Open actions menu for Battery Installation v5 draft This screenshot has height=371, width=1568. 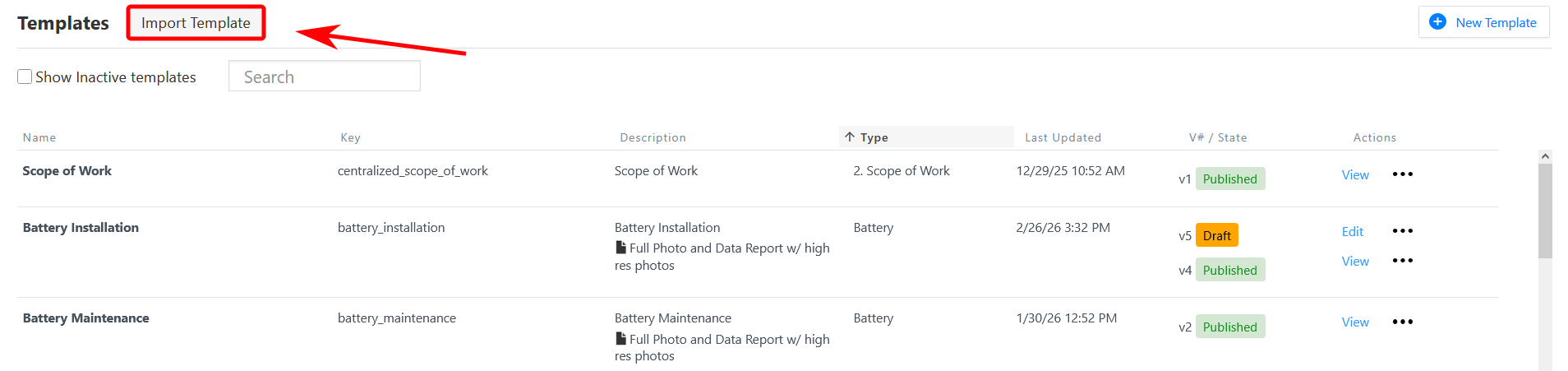(1402, 231)
